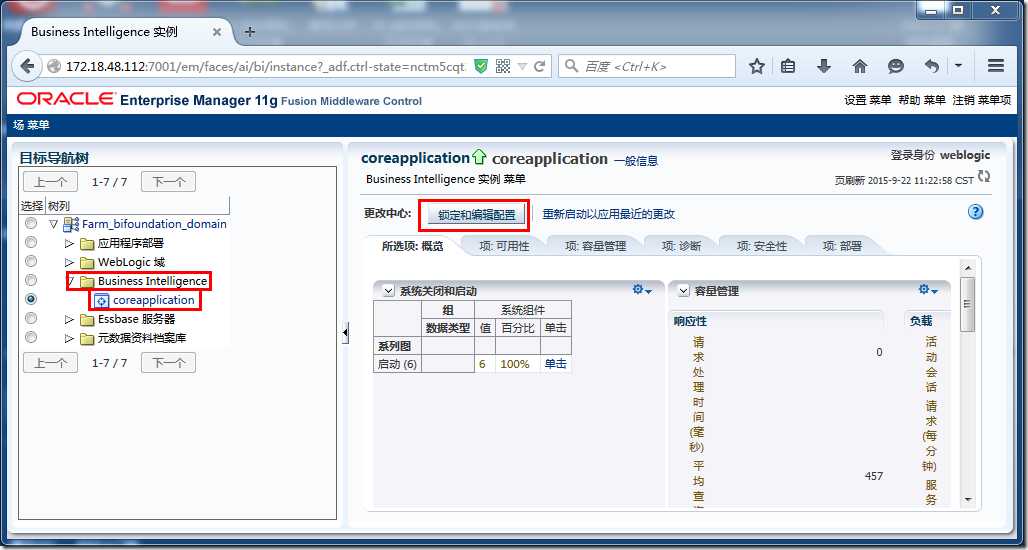This screenshot has height=550, width=1028.
Task: Open gear menu of 容量管理 panel
Action: pos(928,290)
